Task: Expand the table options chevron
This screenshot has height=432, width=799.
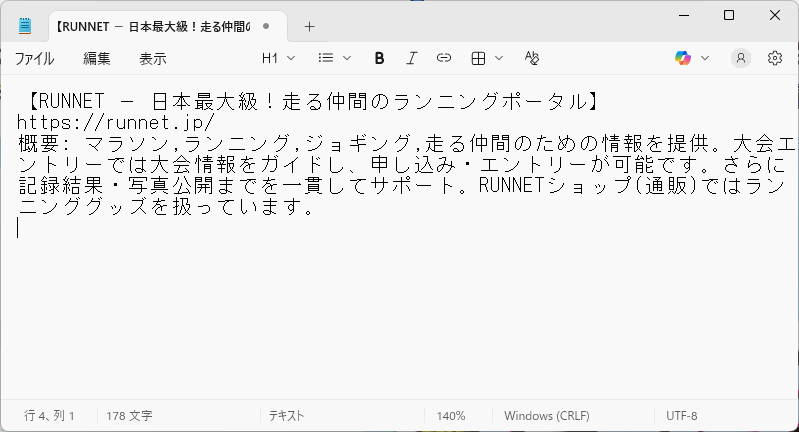Action: click(500, 58)
